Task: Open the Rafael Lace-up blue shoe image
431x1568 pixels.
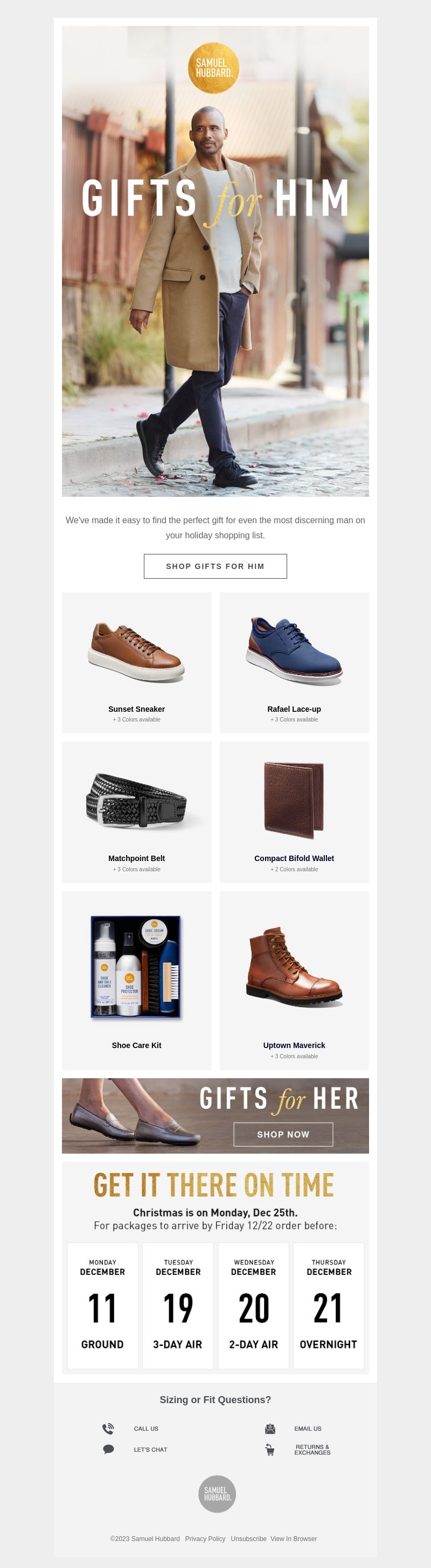Action: tap(294, 651)
